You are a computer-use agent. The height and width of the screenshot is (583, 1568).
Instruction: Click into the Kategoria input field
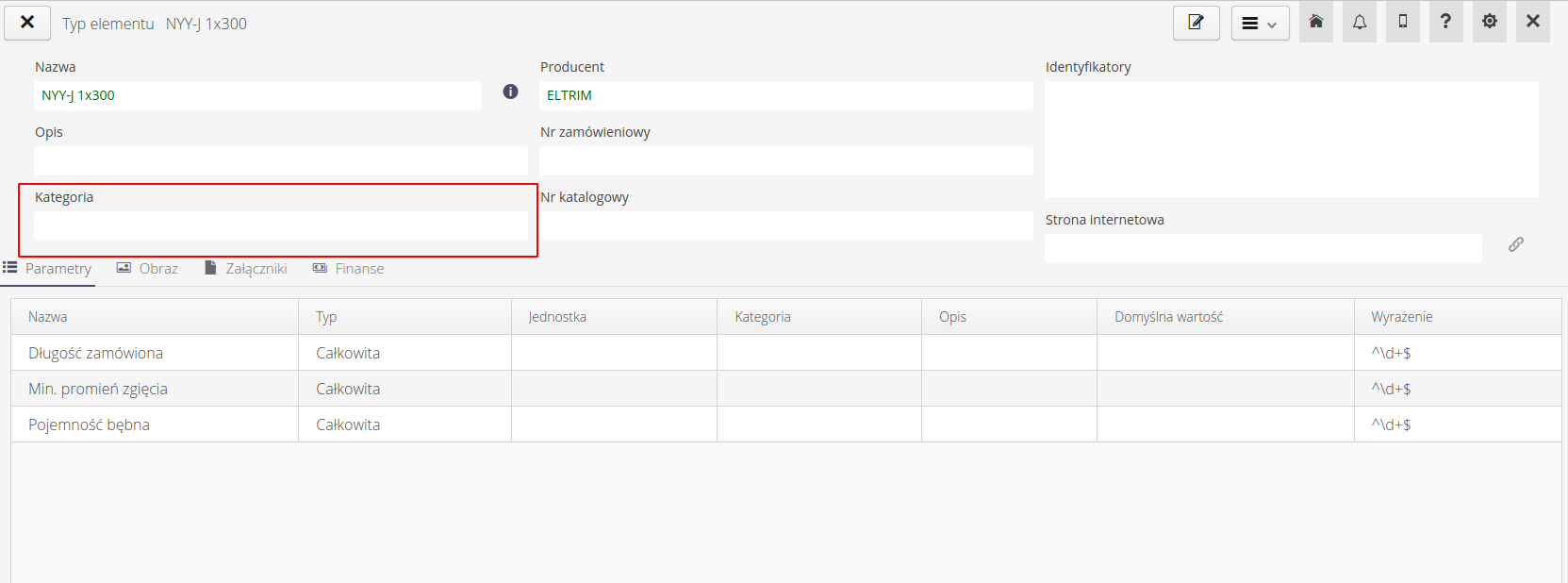(x=280, y=226)
